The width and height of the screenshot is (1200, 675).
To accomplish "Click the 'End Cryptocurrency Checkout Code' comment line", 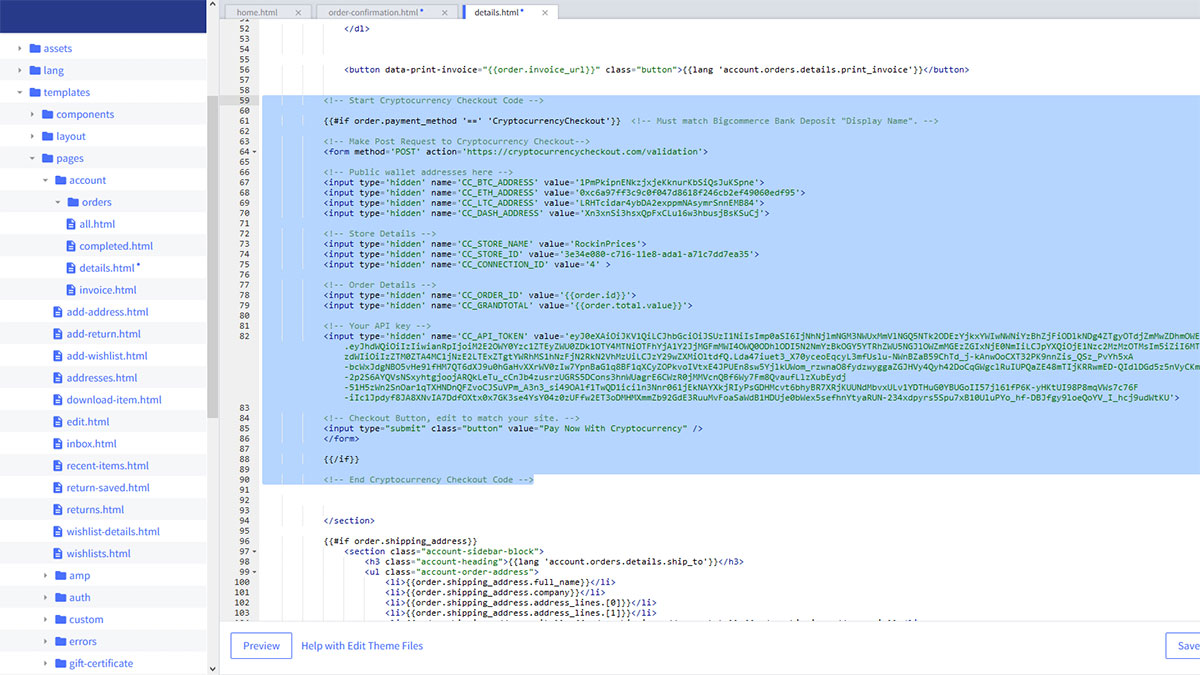I will pyautogui.click(x=429, y=480).
